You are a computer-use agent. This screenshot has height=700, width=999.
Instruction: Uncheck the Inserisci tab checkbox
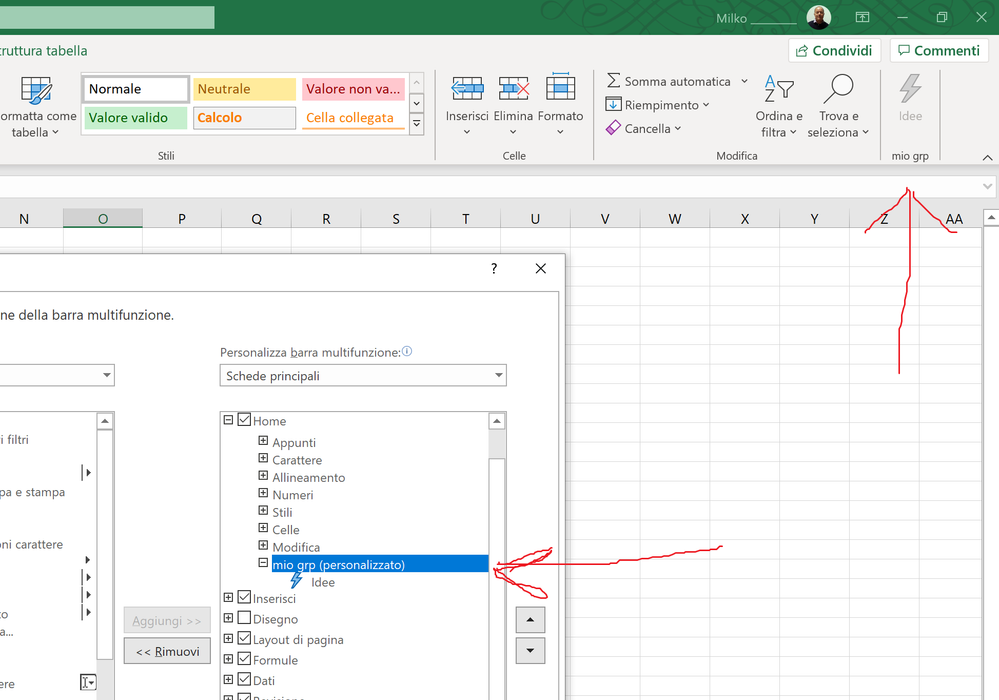tap(244, 598)
